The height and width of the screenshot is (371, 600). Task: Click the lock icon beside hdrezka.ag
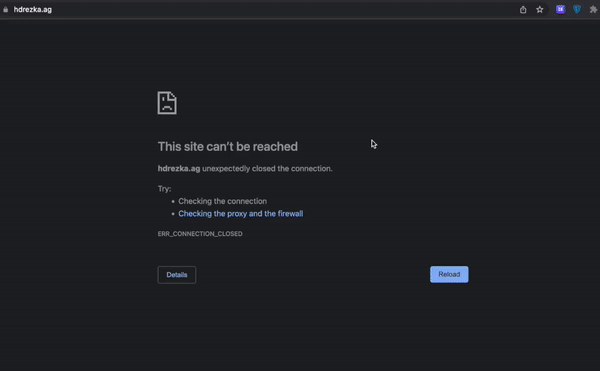(5, 10)
